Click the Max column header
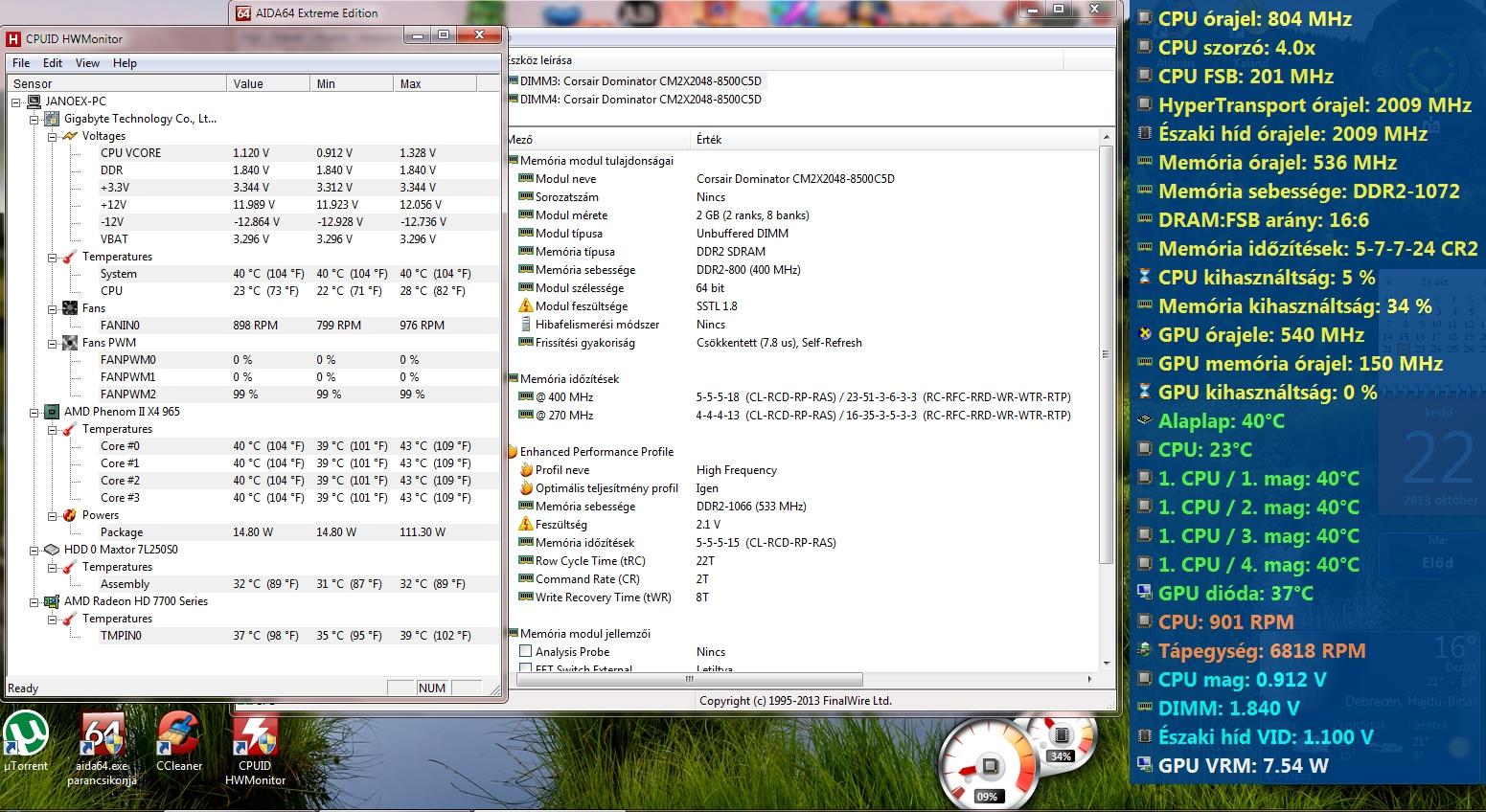Image resolution: width=1486 pixels, height=812 pixels. pos(434,83)
